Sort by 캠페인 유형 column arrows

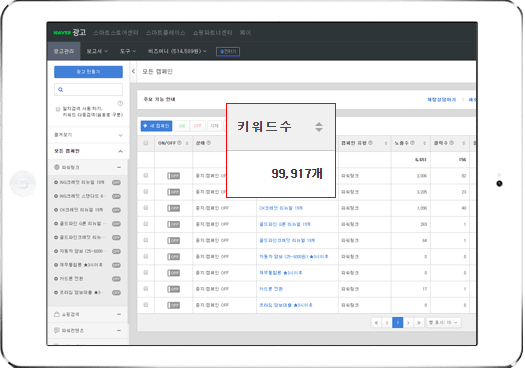tap(386, 143)
